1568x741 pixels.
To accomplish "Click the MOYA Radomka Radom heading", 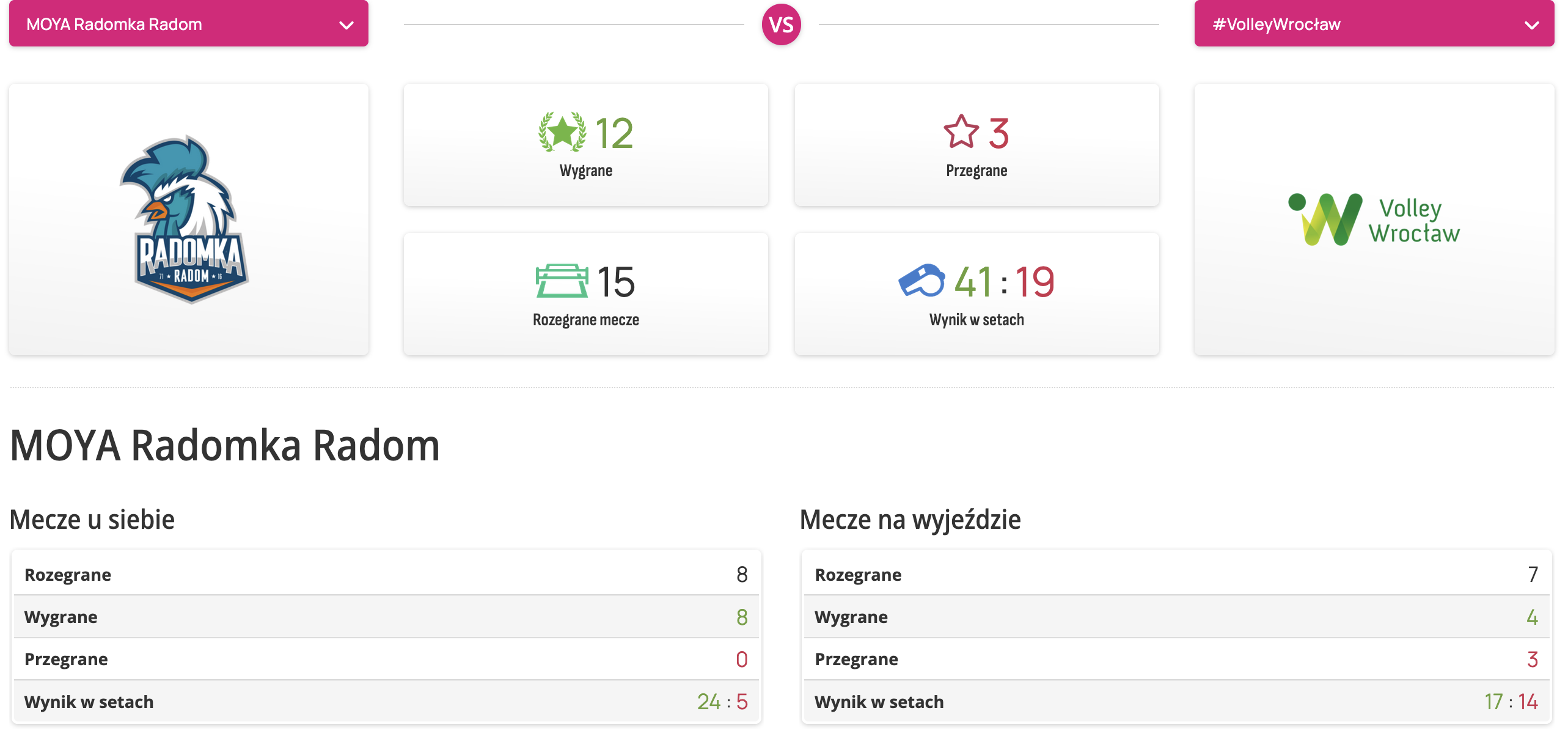I will tap(225, 445).
